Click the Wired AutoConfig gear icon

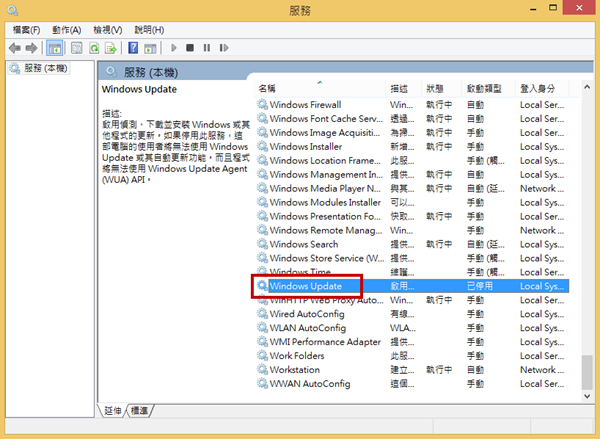point(262,313)
